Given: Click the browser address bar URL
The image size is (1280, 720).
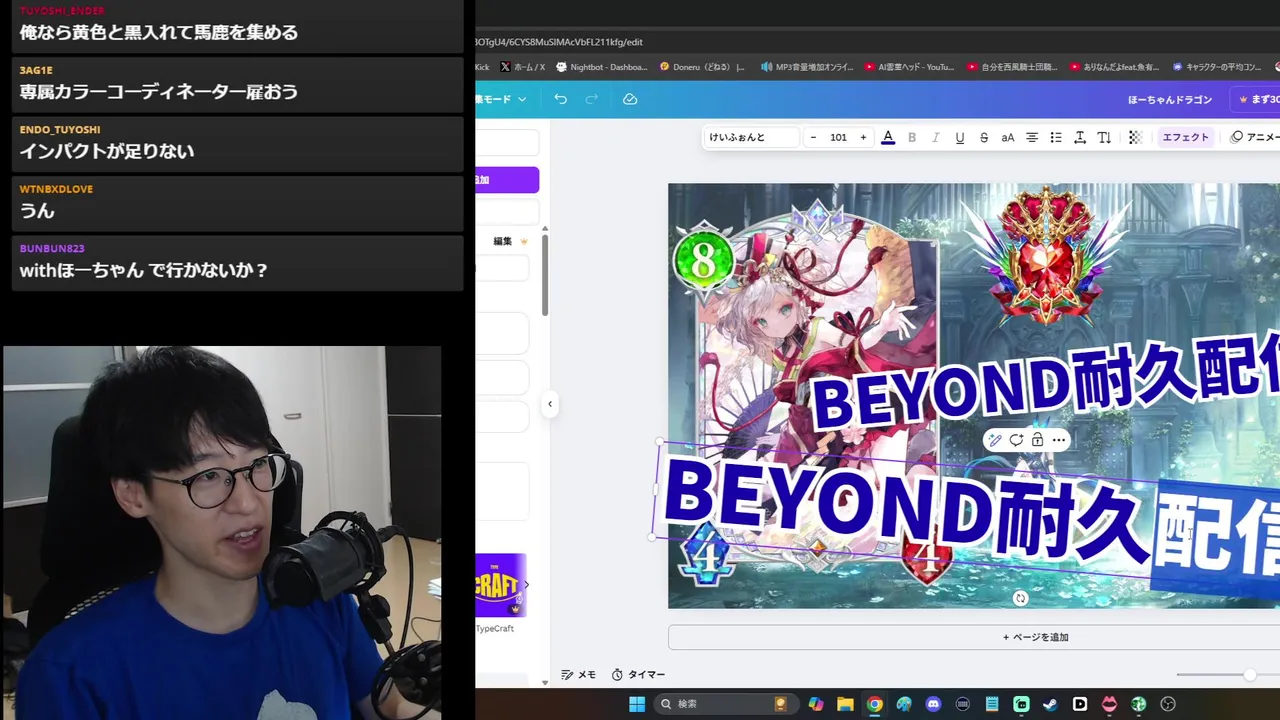Looking at the screenshot, I should click(x=558, y=42).
